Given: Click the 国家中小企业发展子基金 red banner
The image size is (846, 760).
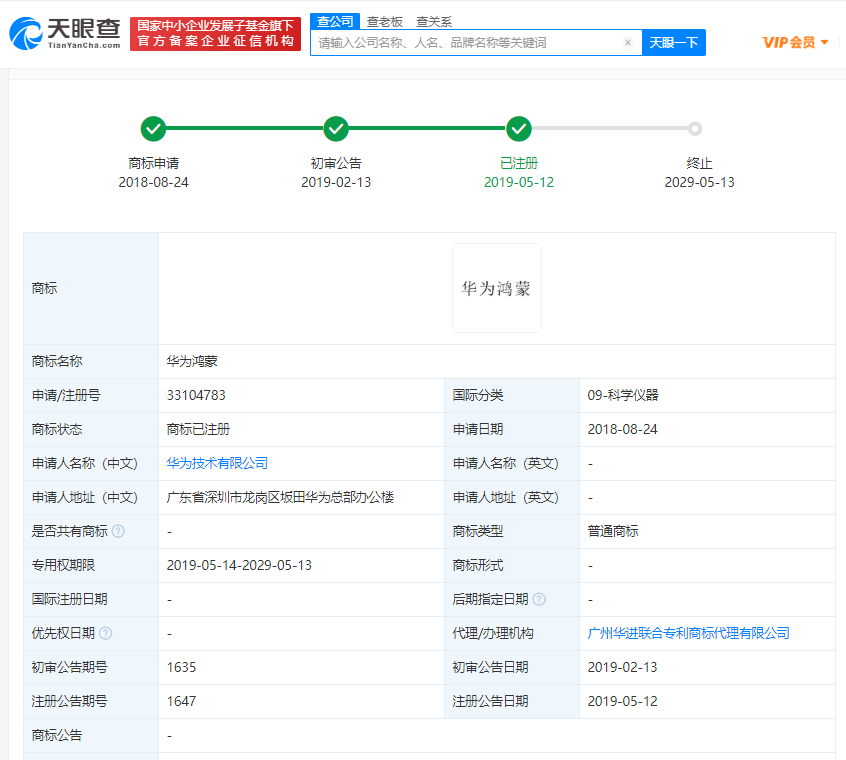Looking at the screenshot, I should click(x=215, y=31).
